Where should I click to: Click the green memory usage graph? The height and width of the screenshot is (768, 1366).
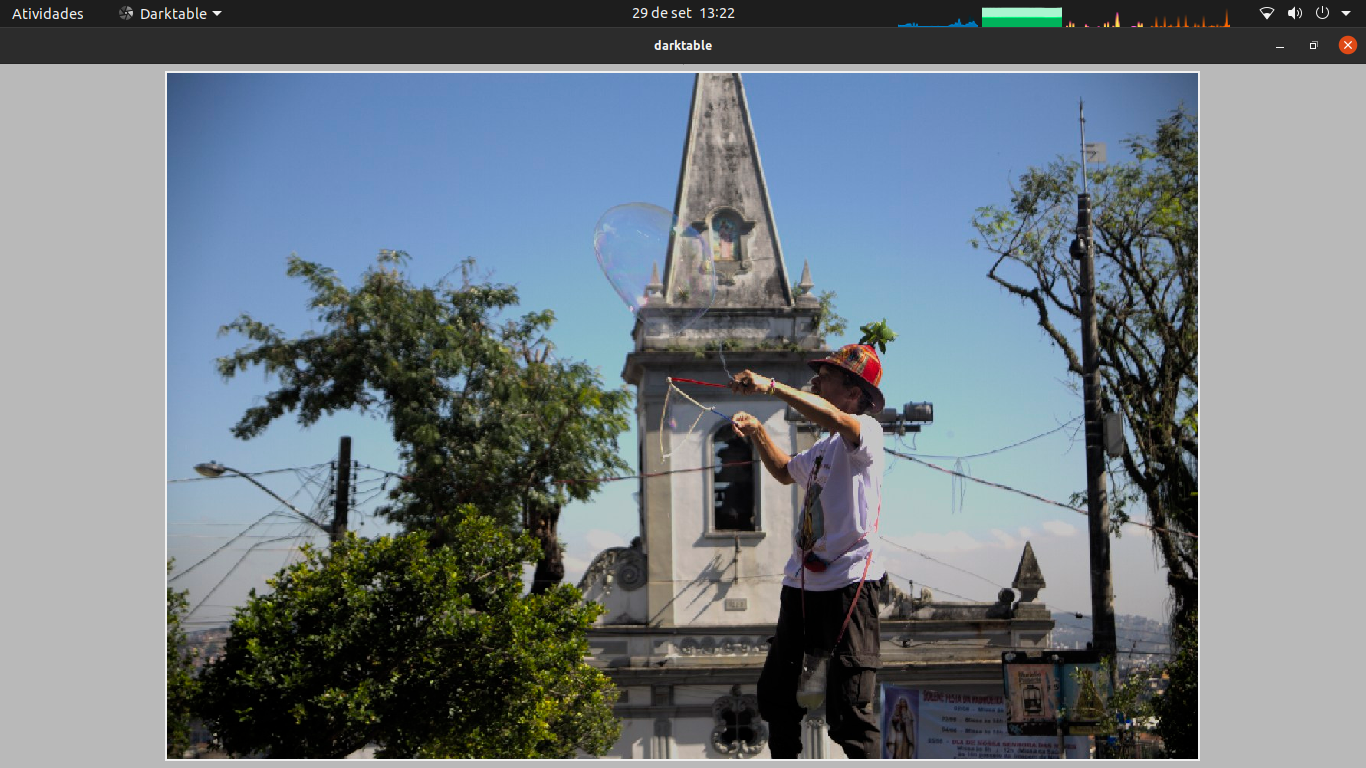(x=1021, y=17)
